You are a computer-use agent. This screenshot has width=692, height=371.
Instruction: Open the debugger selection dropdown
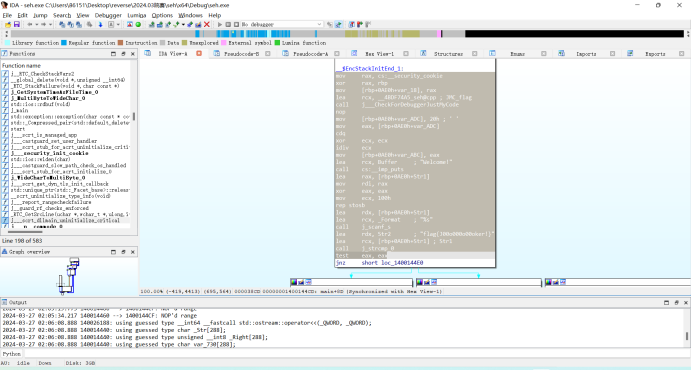click(320, 25)
